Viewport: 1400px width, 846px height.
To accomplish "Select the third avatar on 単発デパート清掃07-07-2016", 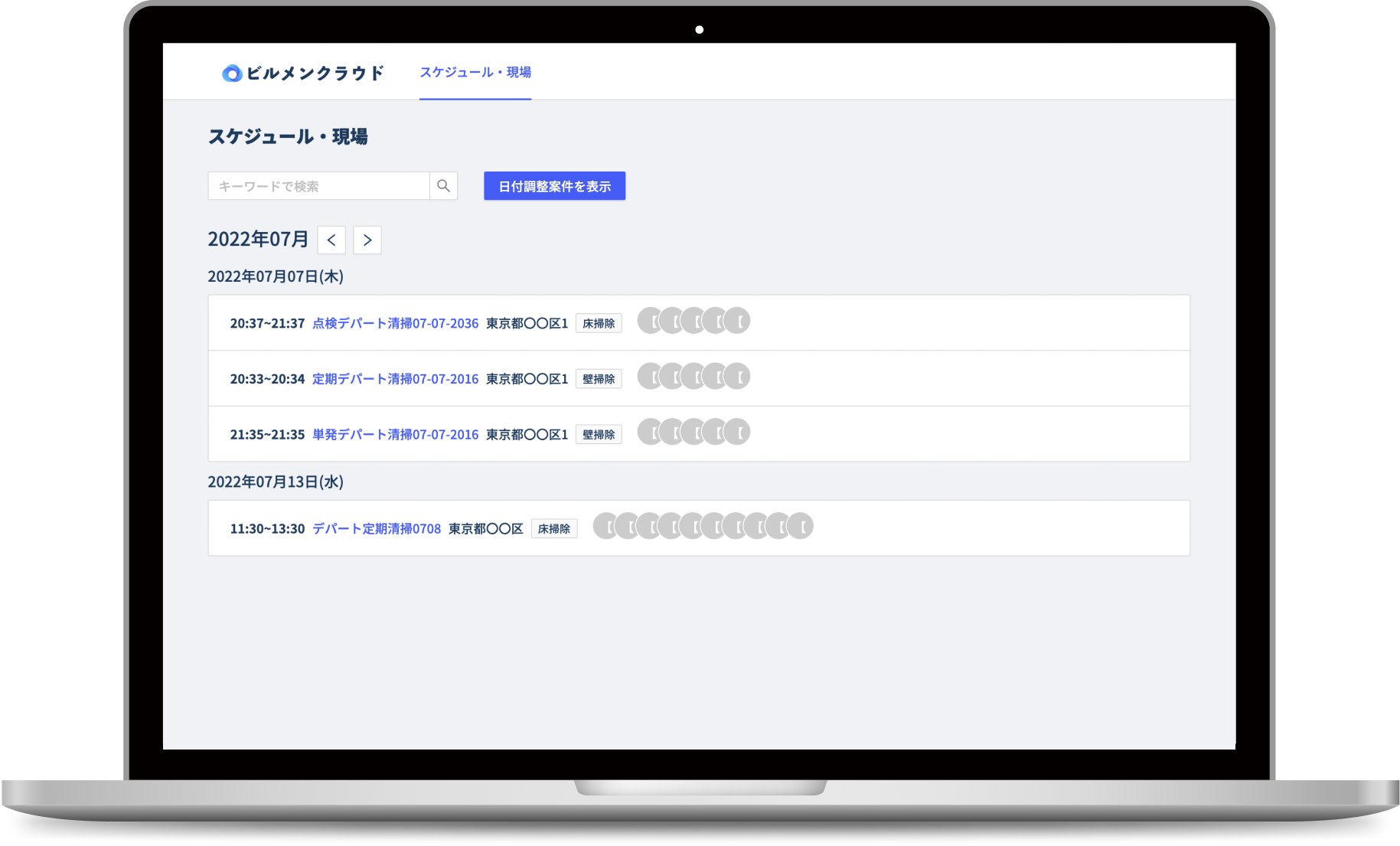I will coord(693,432).
